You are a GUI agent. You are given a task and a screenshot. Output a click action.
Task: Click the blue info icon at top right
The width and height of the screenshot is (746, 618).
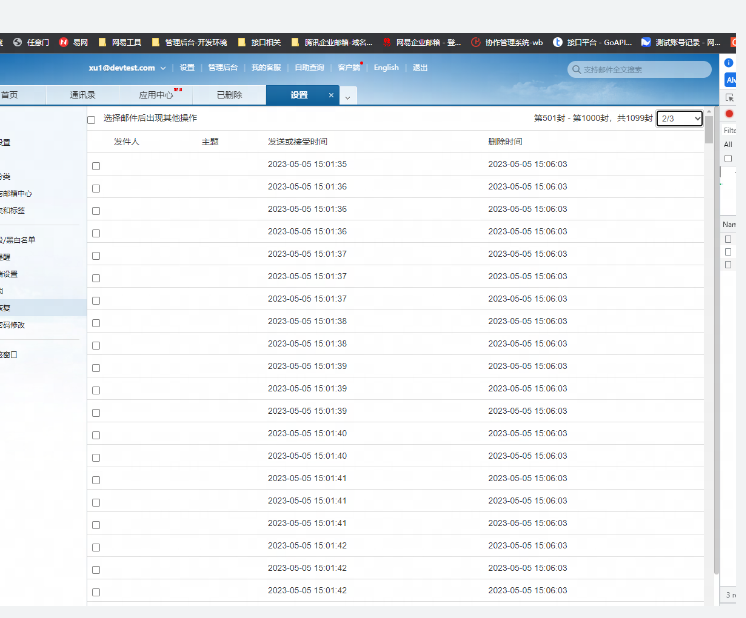[x=729, y=63]
